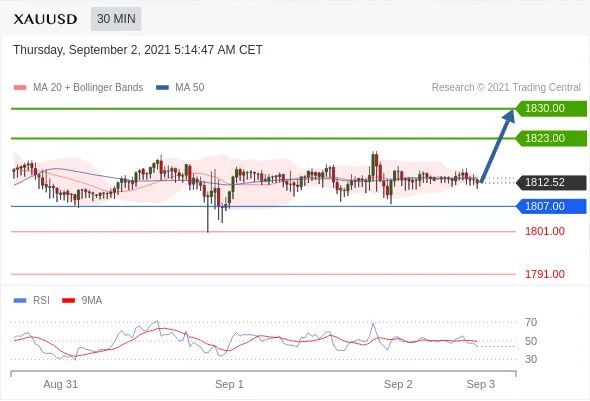590x401 pixels.
Task: Click the 1823.00 resistance price tag
Action: (x=551, y=138)
